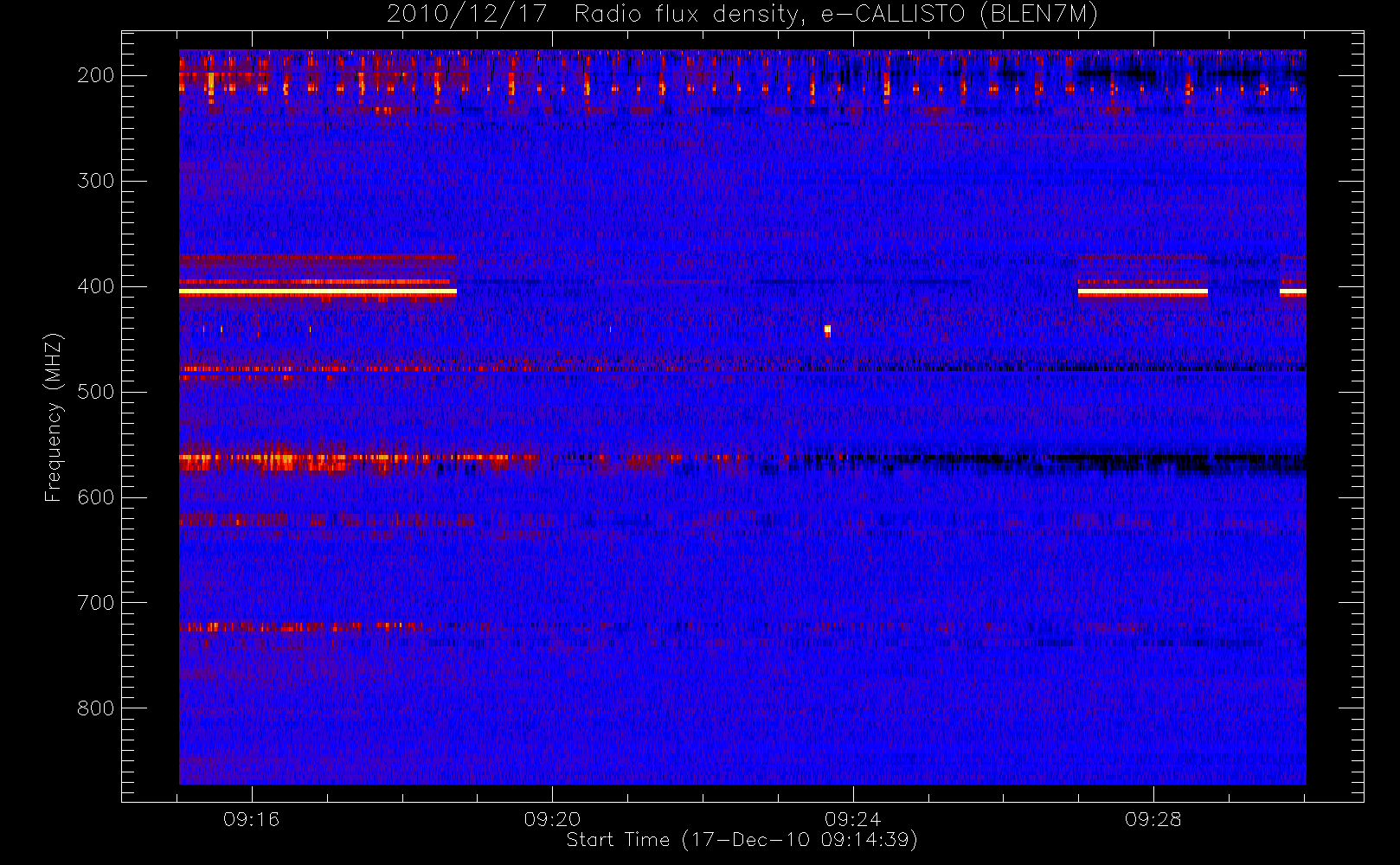Select the 'Frequency (MHZ)' axis label
1400x865 pixels.
(x=54, y=417)
